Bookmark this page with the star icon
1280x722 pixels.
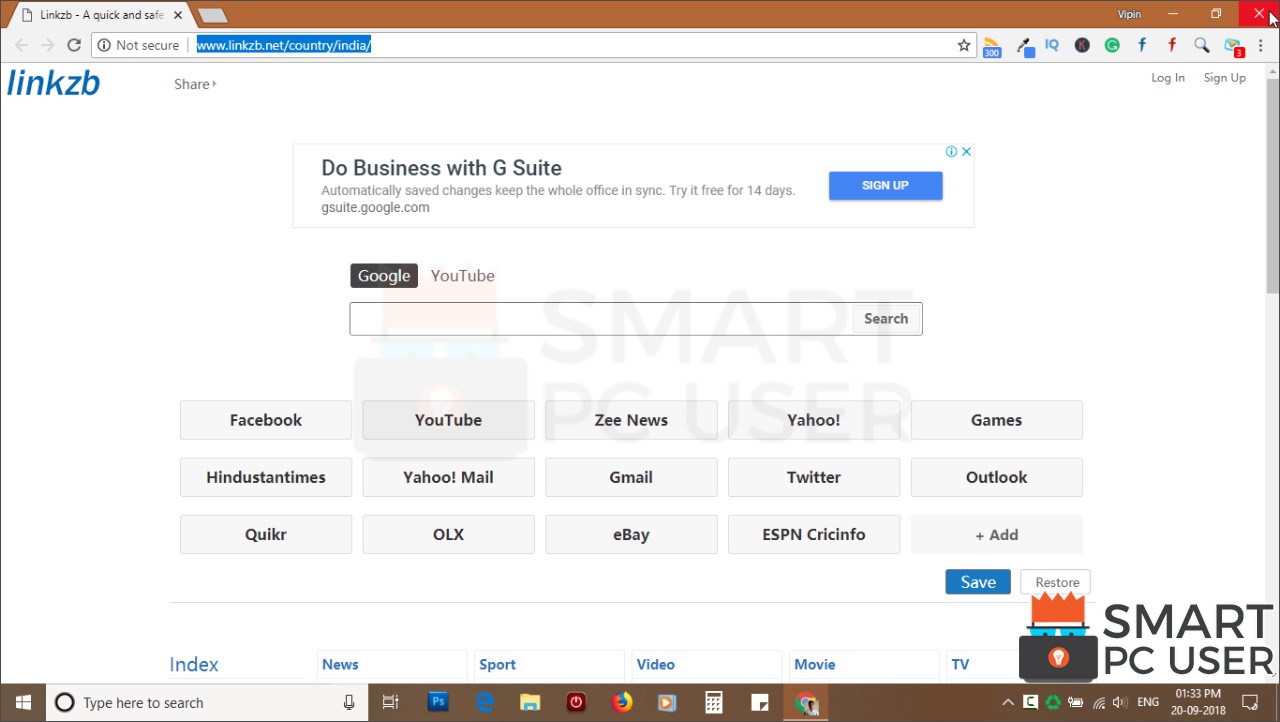964,45
